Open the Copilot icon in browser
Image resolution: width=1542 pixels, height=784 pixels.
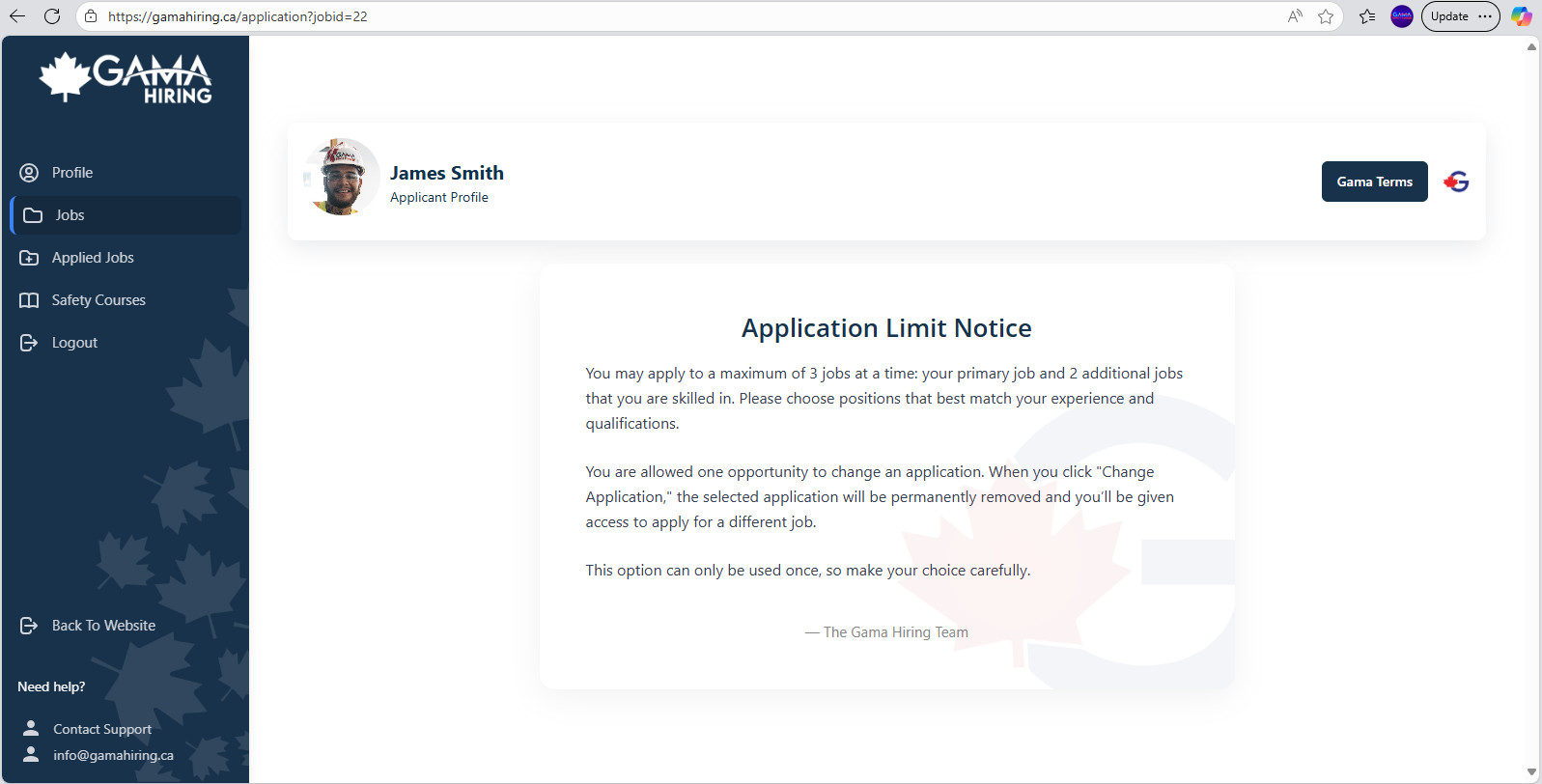pos(1521,16)
